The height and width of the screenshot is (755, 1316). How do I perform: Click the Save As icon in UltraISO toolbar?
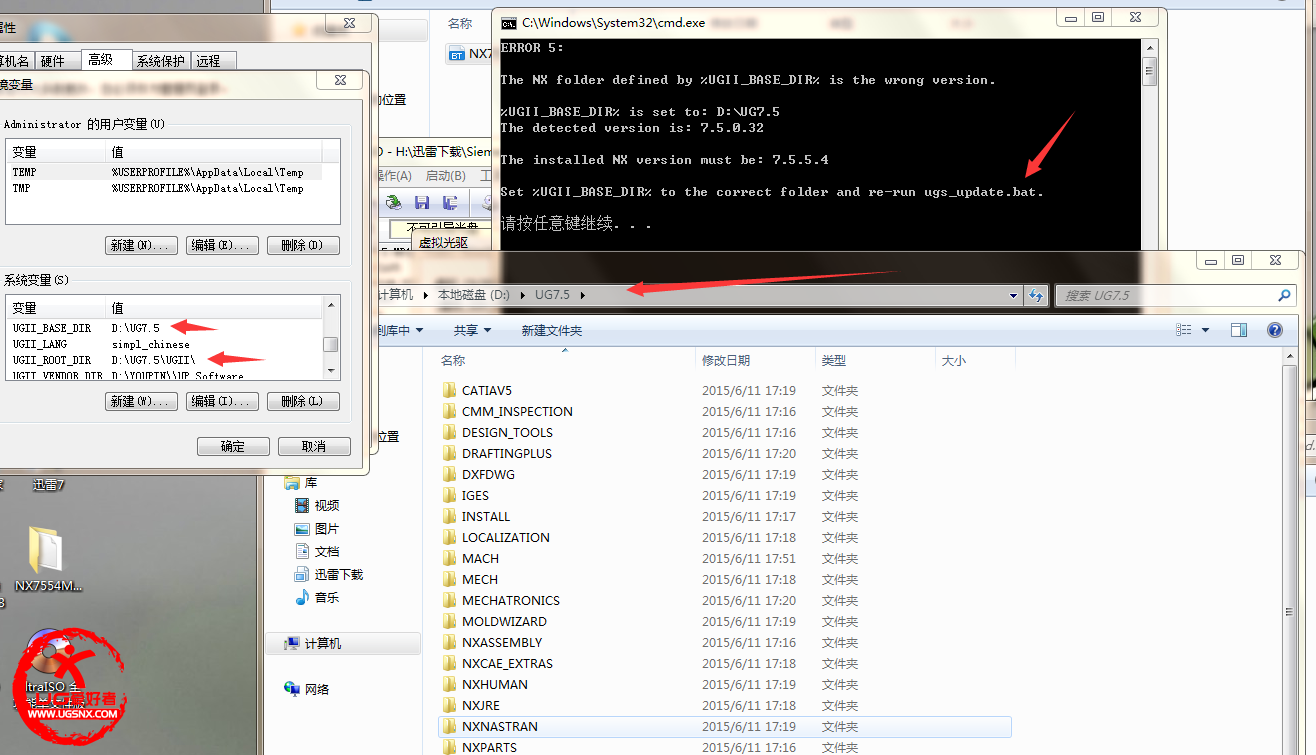click(450, 202)
